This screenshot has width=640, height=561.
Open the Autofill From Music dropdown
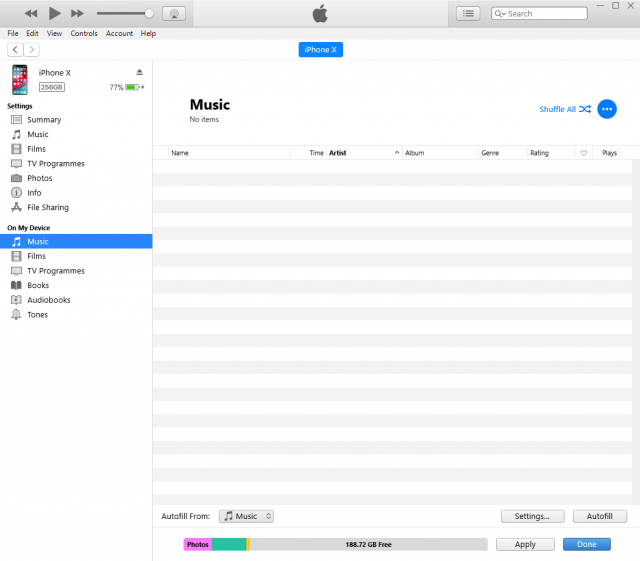[246, 516]
